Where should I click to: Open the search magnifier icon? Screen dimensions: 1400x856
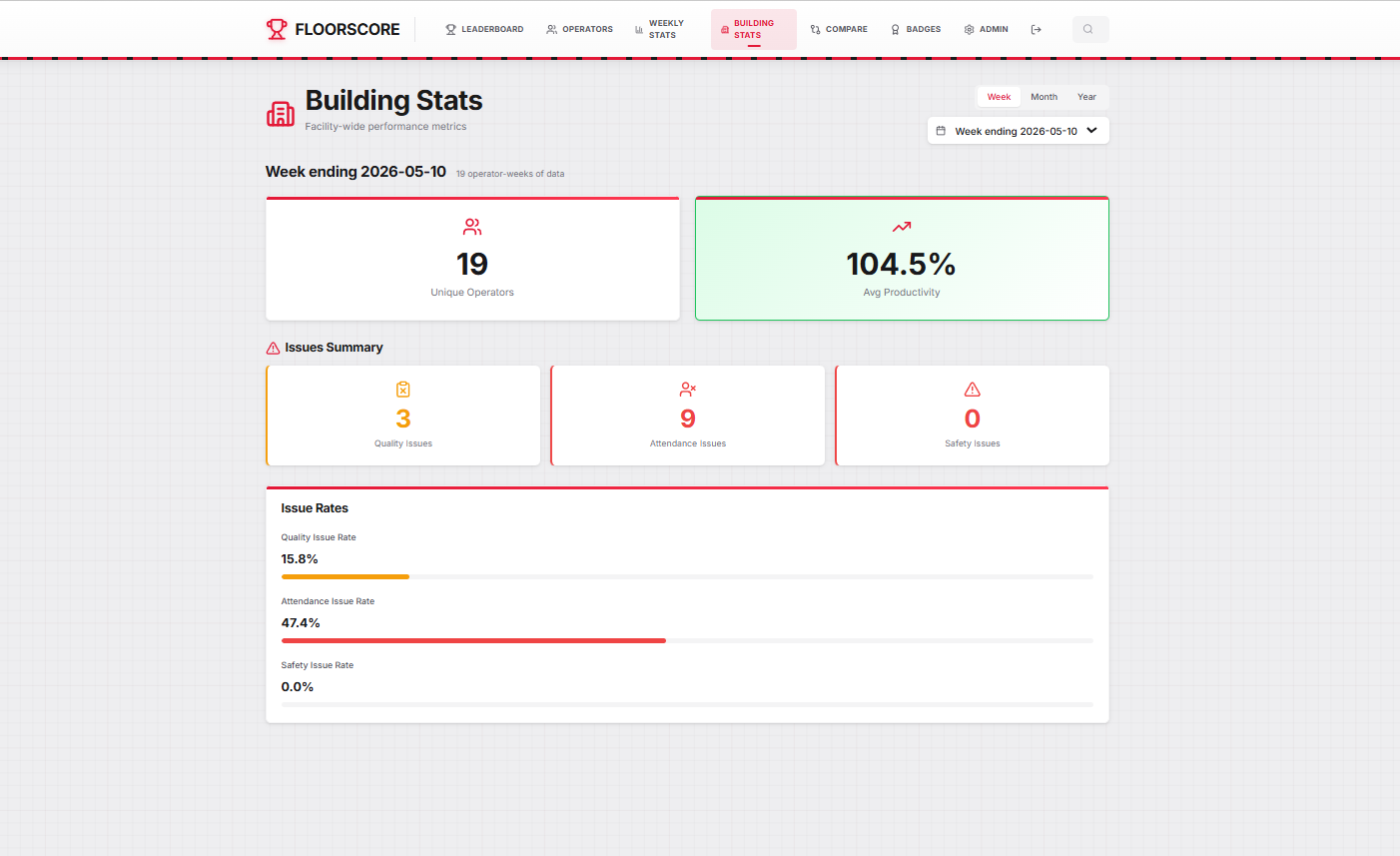click(1089, 30)
